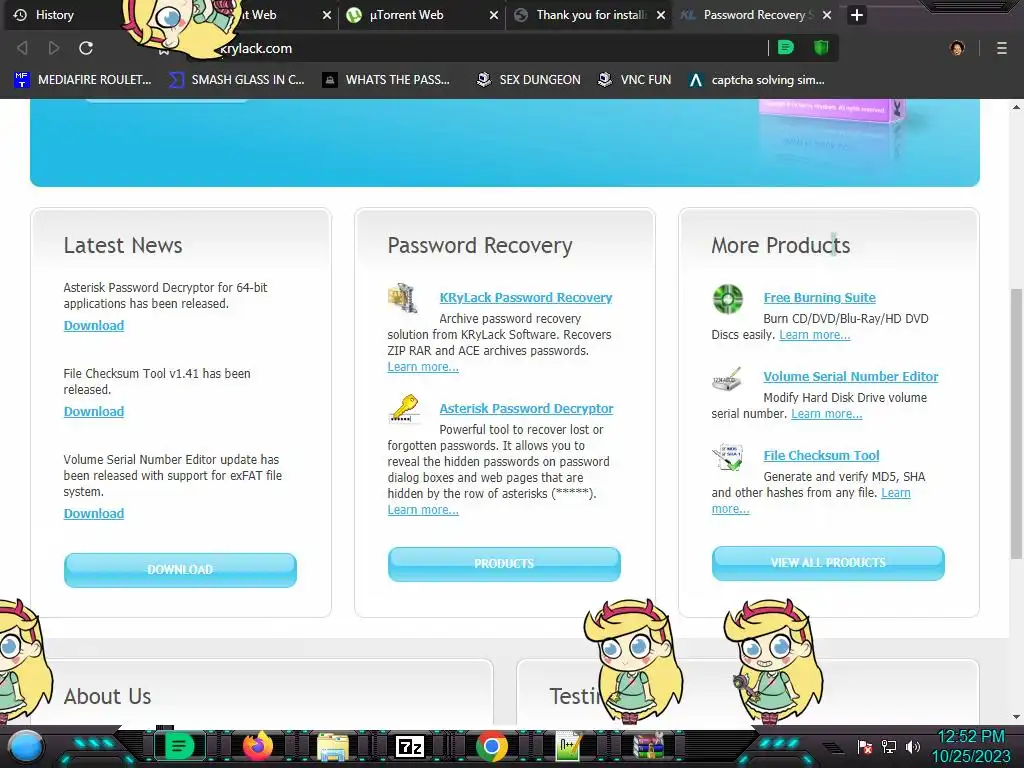Launch Firefox from the taskbar
The height and width of the screenshot is (768, 1024).
[258, 746]
